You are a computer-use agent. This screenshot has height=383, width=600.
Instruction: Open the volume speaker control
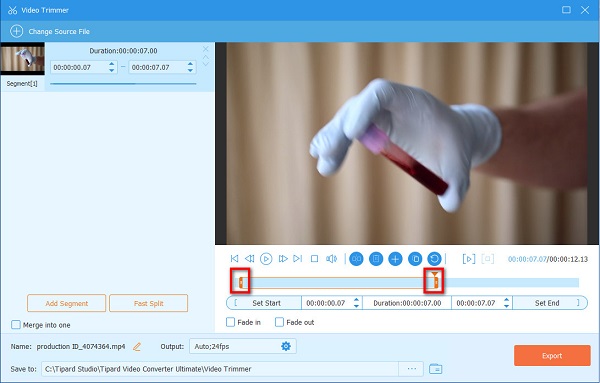(x=331, y=259)
